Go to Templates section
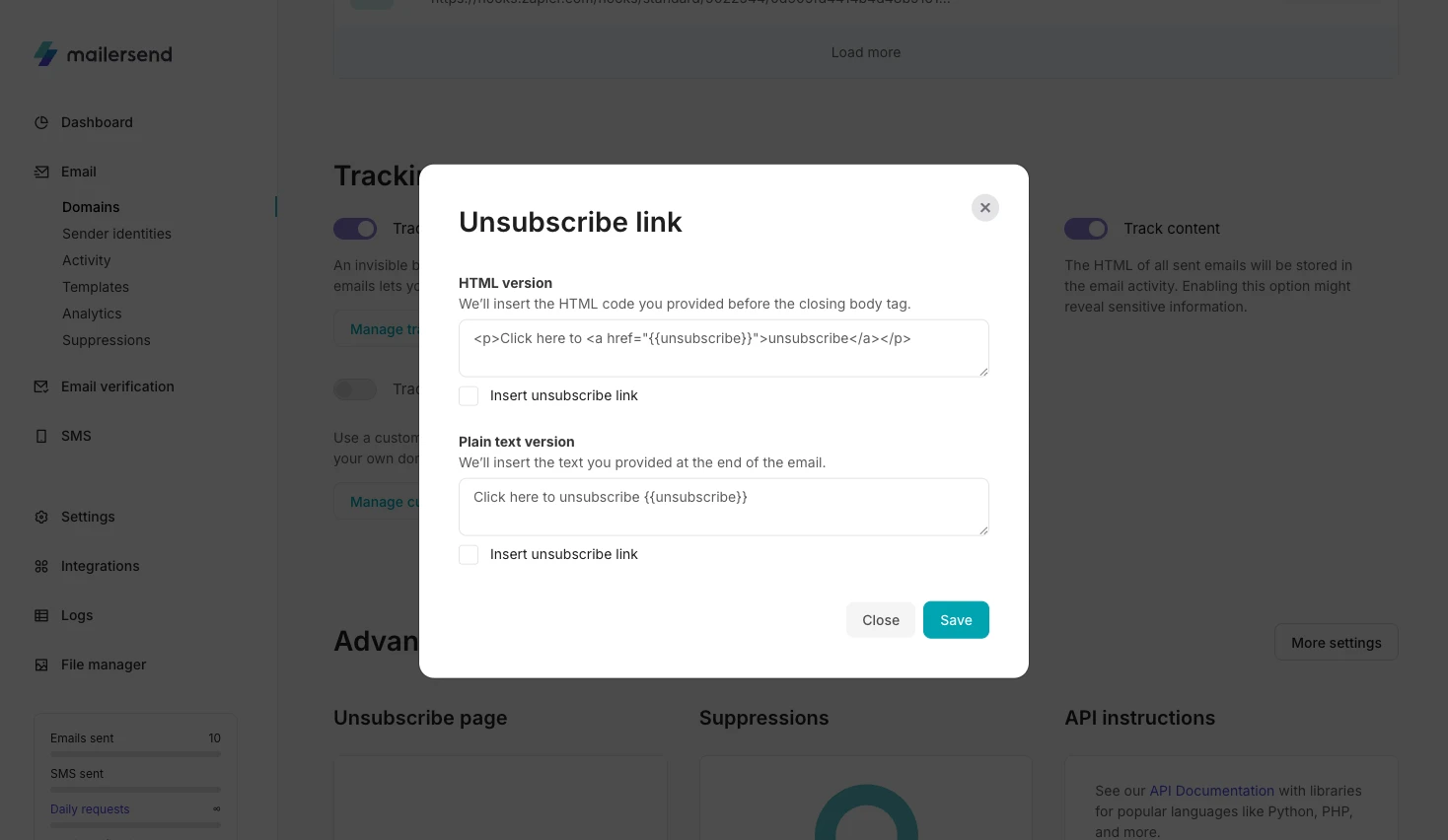The image size is (1448, 840). tap(96, 287)
